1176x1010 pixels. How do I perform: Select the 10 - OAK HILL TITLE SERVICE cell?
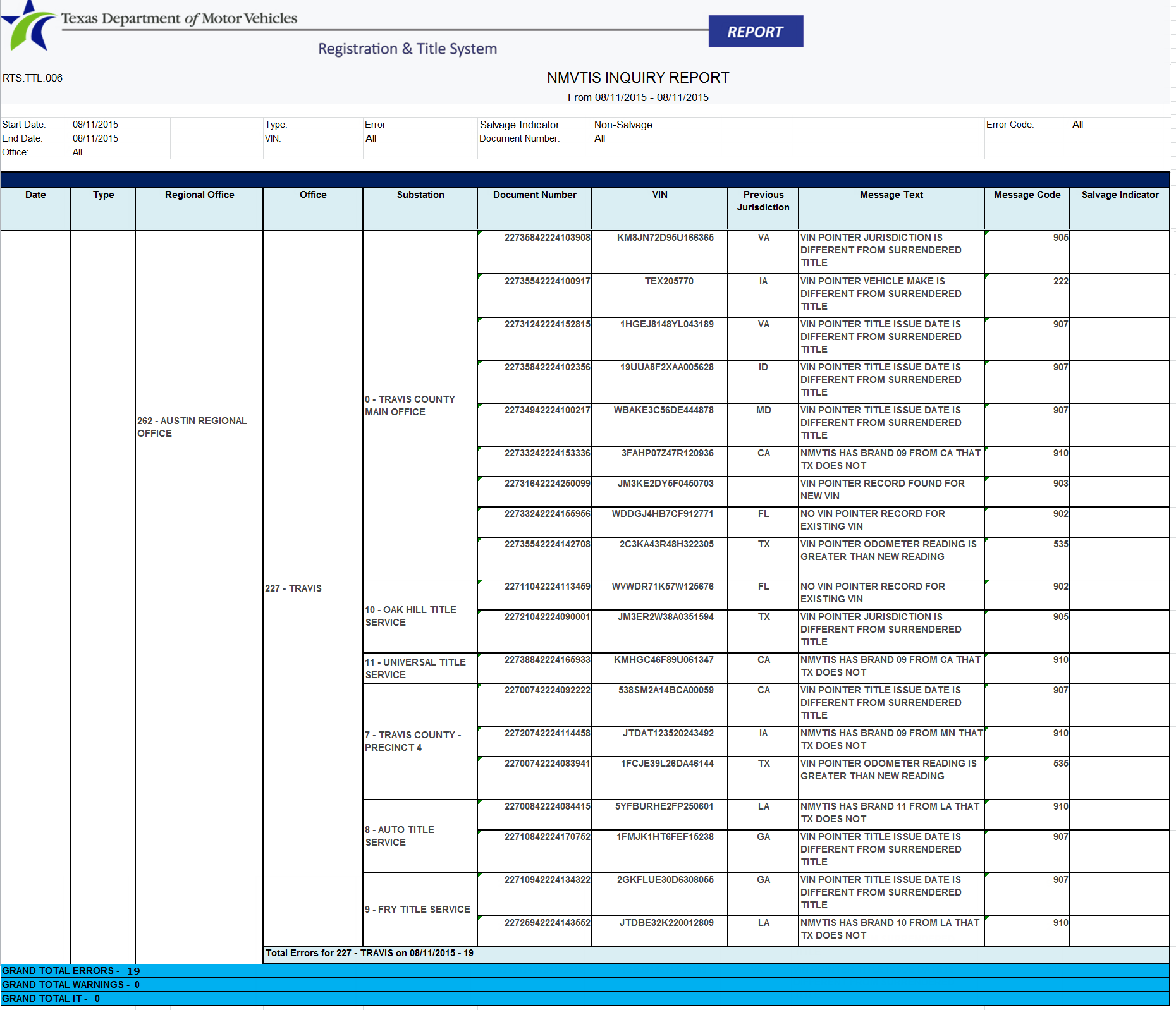click(410, 616)
